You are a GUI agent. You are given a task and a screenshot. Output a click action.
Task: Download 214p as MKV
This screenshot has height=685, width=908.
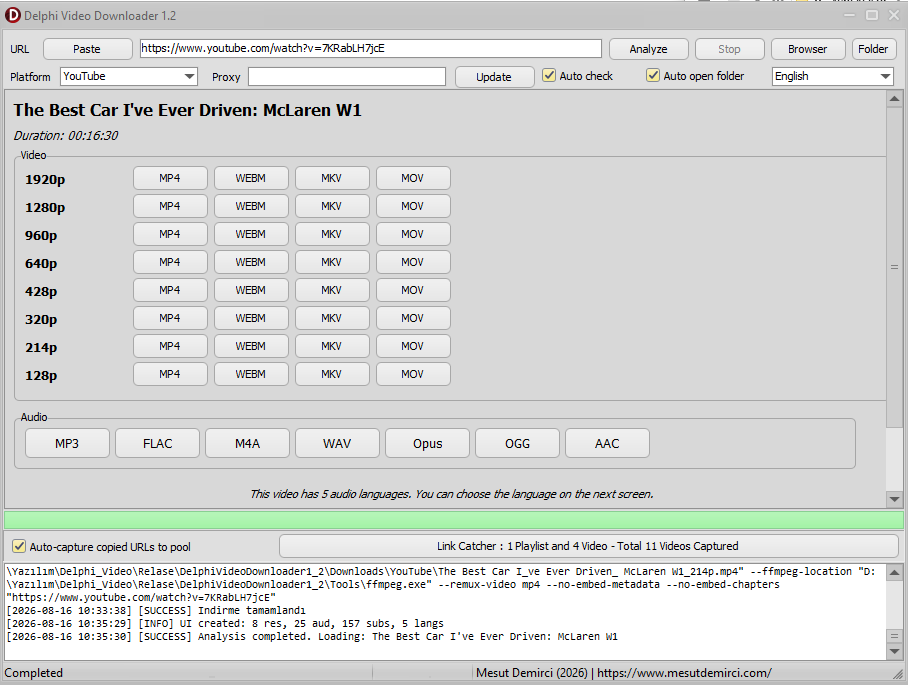(x=332, y=346)
